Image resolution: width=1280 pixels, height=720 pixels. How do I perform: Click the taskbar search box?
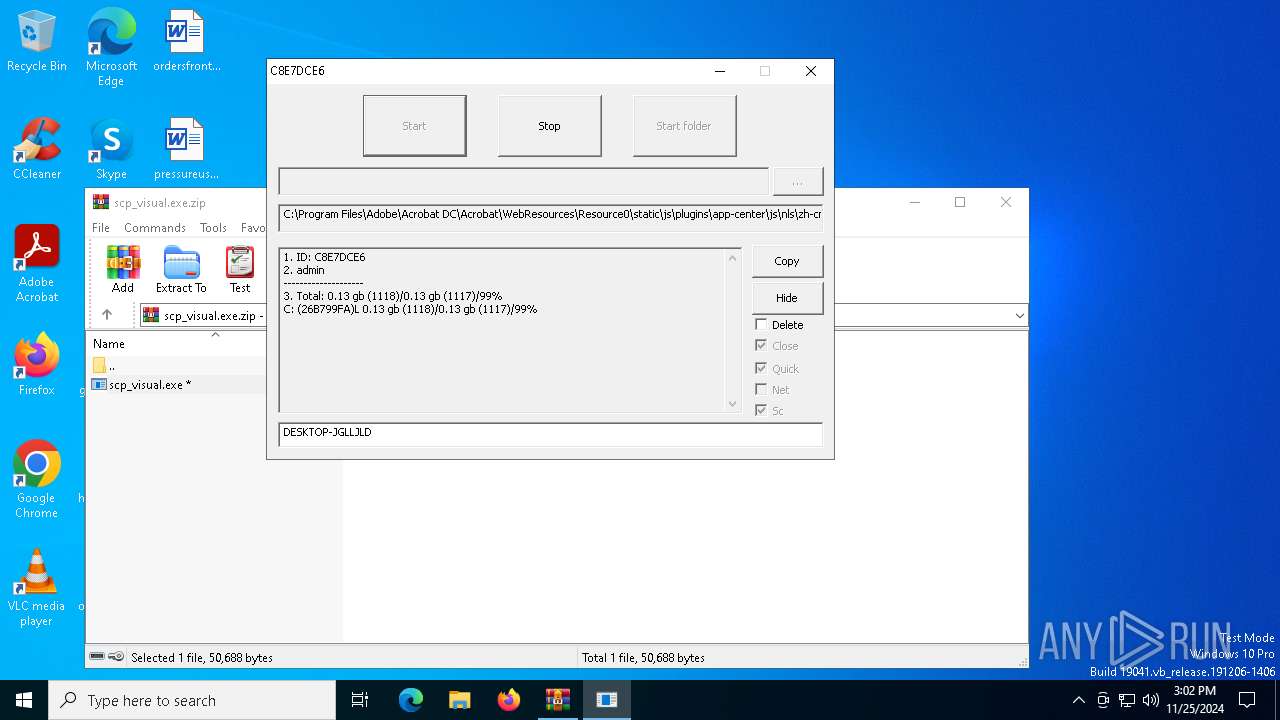tap(192, 700)
